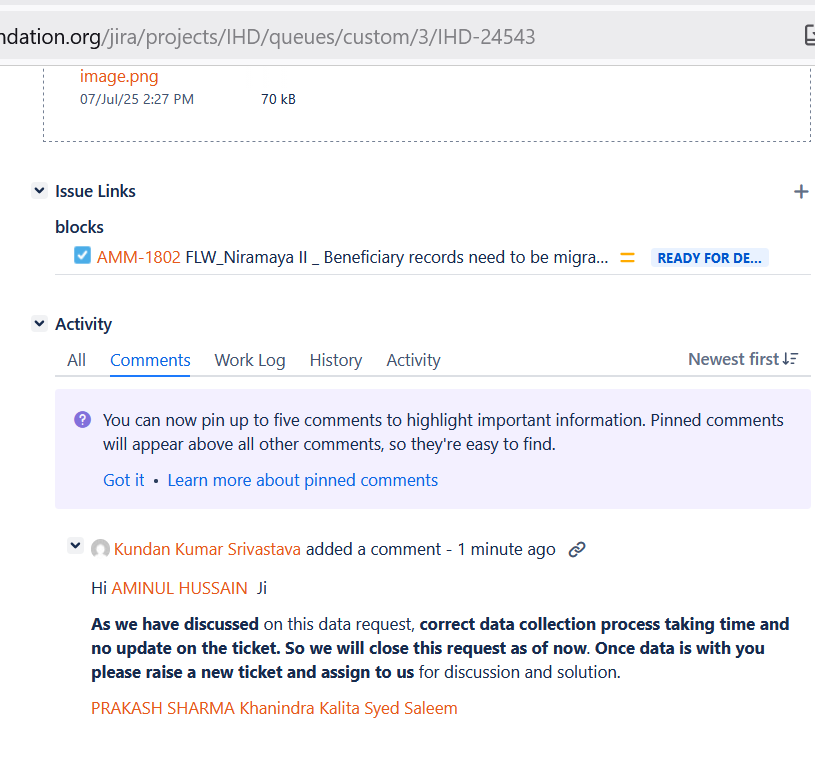Open the image.png attachment
This screenshot has width=815, height=757.
pyautogui.click(x=119, y=76)
